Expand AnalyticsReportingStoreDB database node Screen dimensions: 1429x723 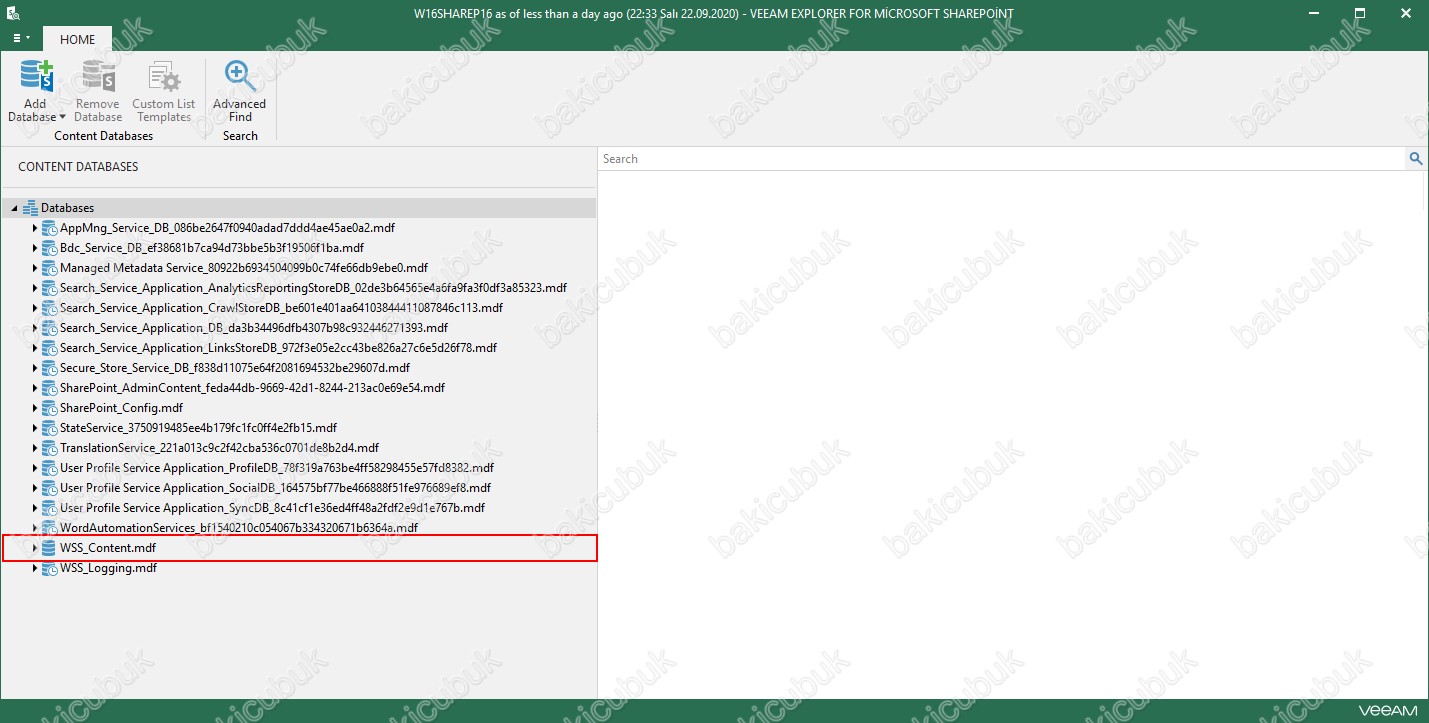35,288
